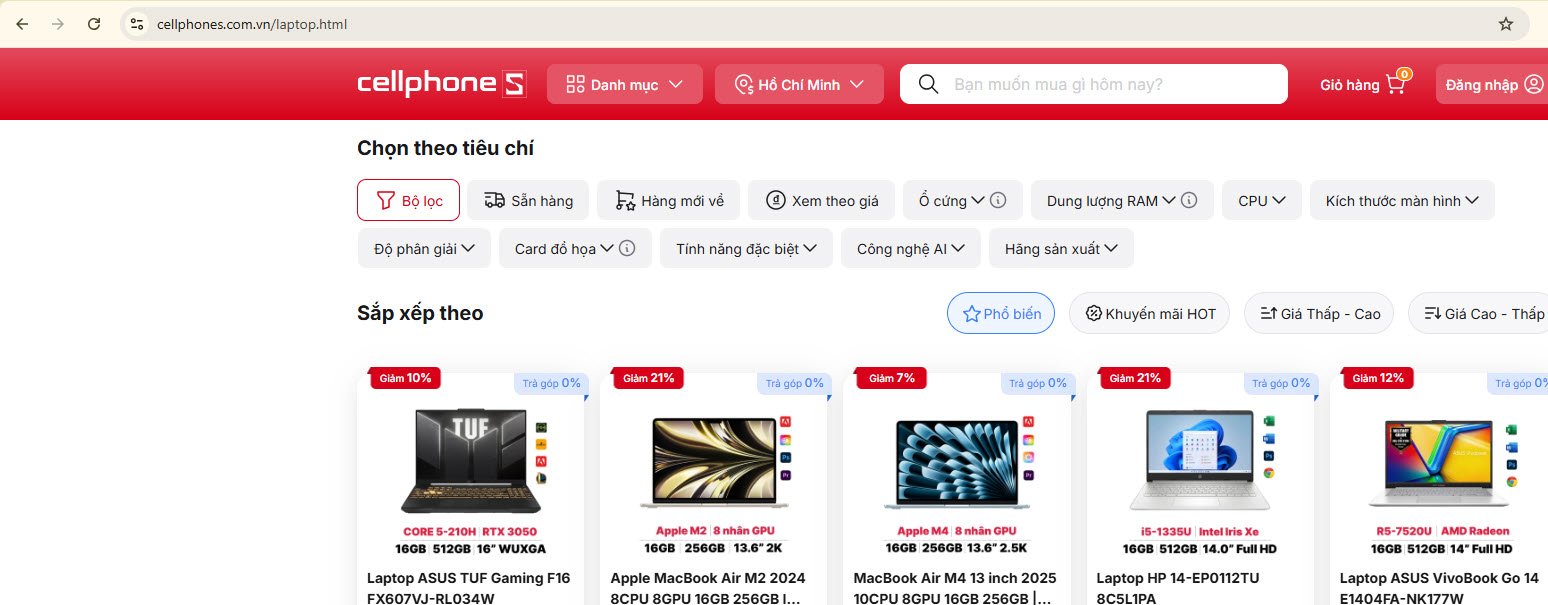The image size is (1548, 605).
Task: Open the Kích thước màn hình dropdown
Action: [x=1401, y=200]
